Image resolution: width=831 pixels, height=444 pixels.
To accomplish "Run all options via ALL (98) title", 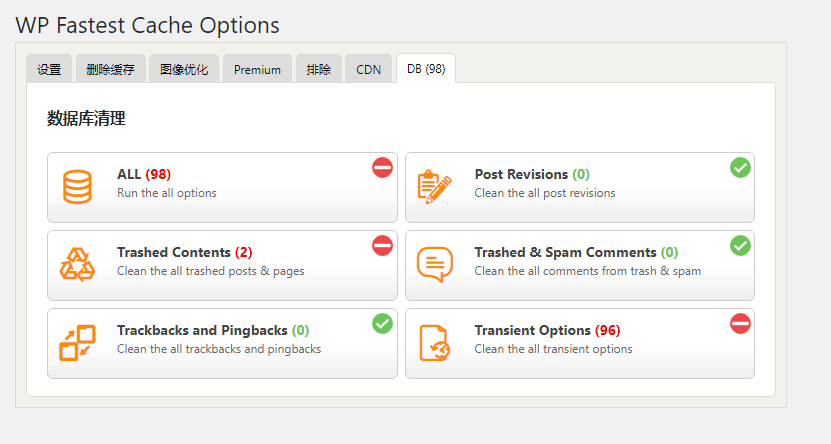I will coord(144,174).
